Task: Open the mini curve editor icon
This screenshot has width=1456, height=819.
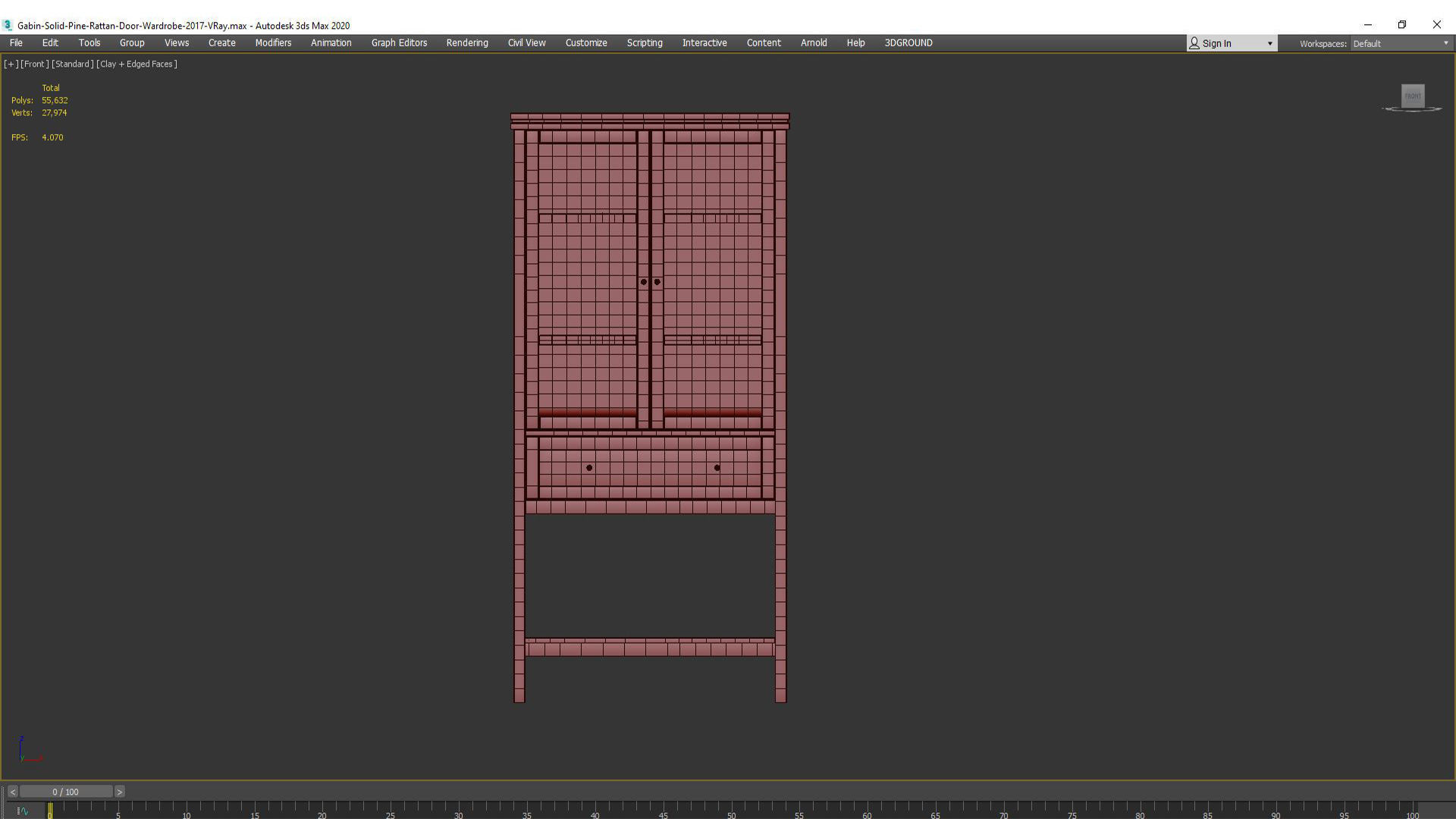Action: coord(23,811)
